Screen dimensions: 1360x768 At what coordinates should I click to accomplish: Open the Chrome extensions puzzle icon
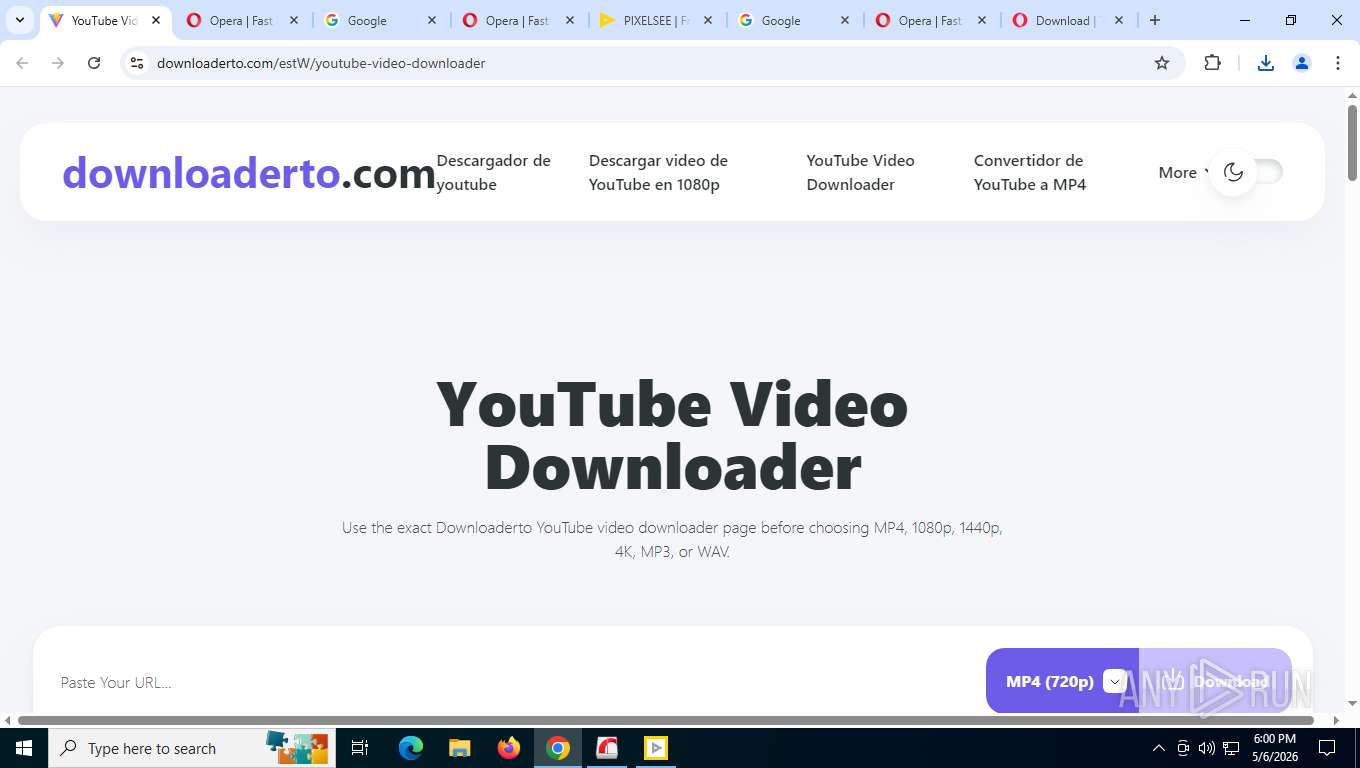(1212, 63)
